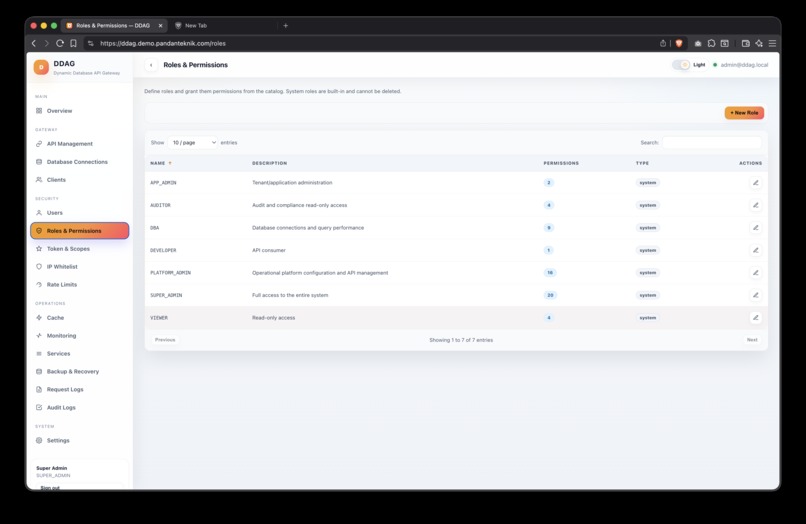Click the + New Role button
This screenshot has height=524, width=806.
(744, 113)
